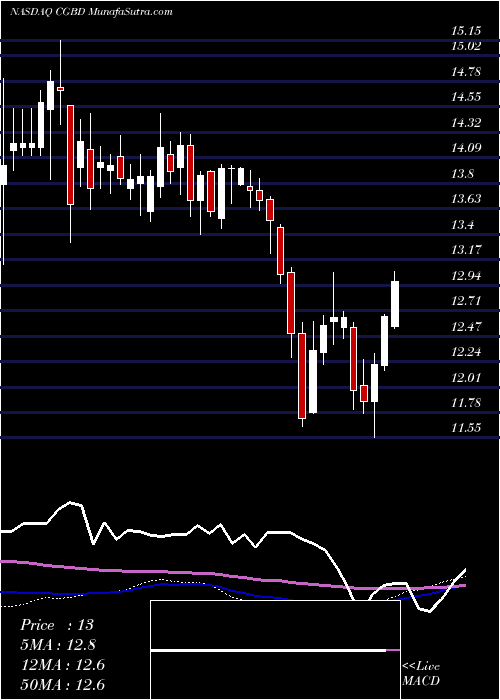Click the Price : 13 readout
500x700 pixels.
tap(57, 625)
